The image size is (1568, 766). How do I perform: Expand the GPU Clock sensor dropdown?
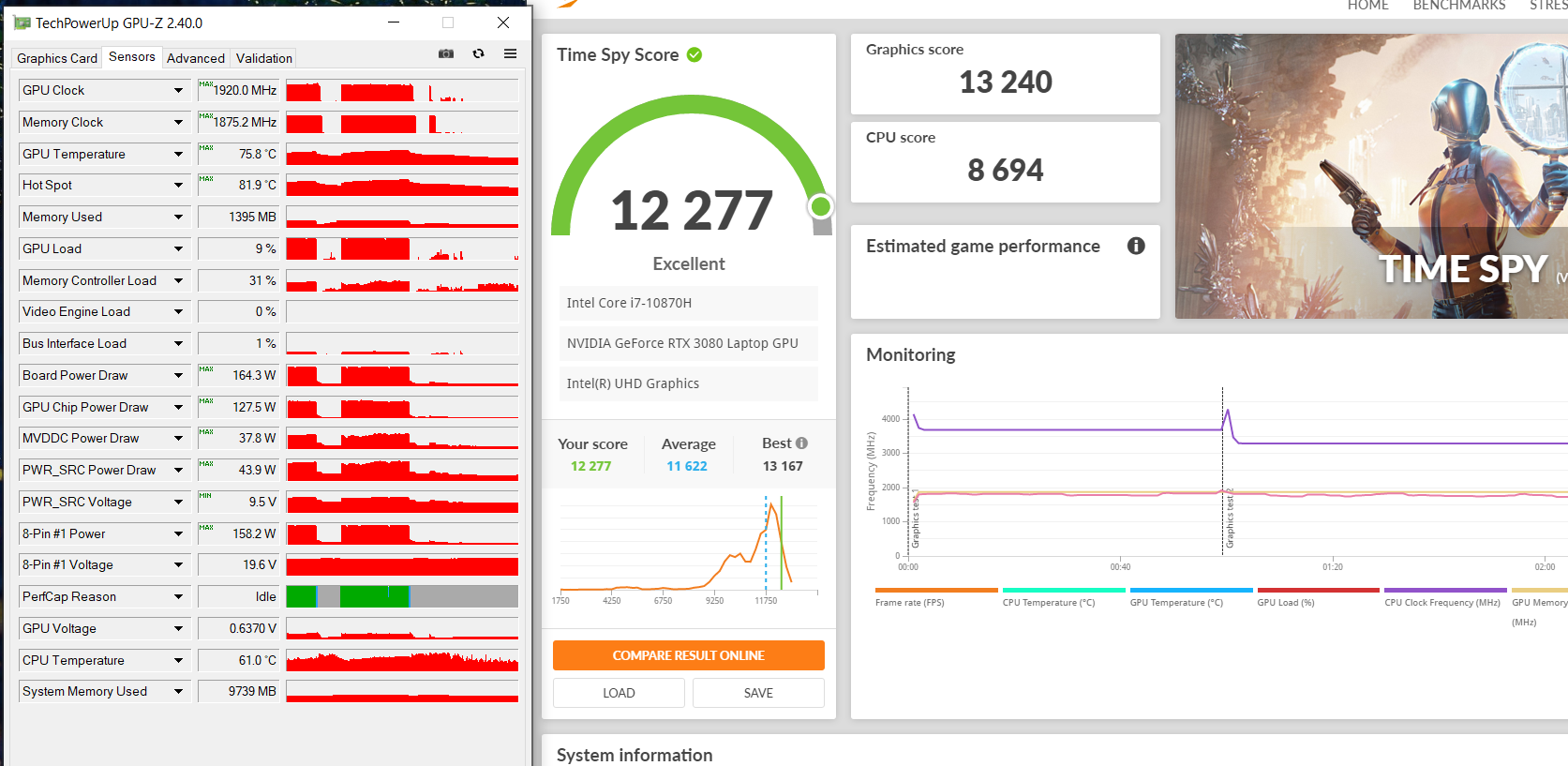178,90
